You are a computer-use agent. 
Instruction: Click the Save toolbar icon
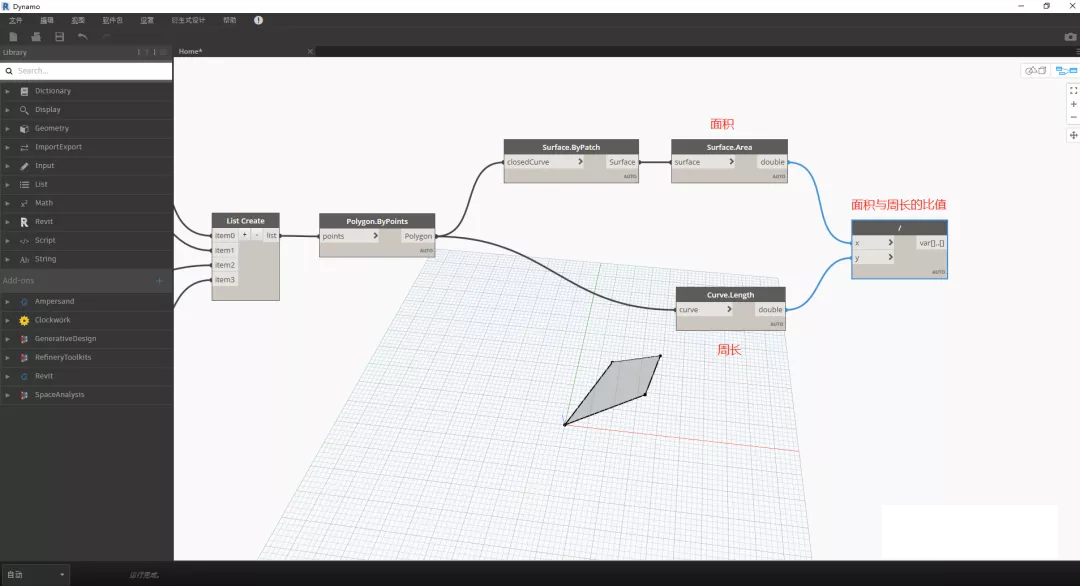point(59,36)
